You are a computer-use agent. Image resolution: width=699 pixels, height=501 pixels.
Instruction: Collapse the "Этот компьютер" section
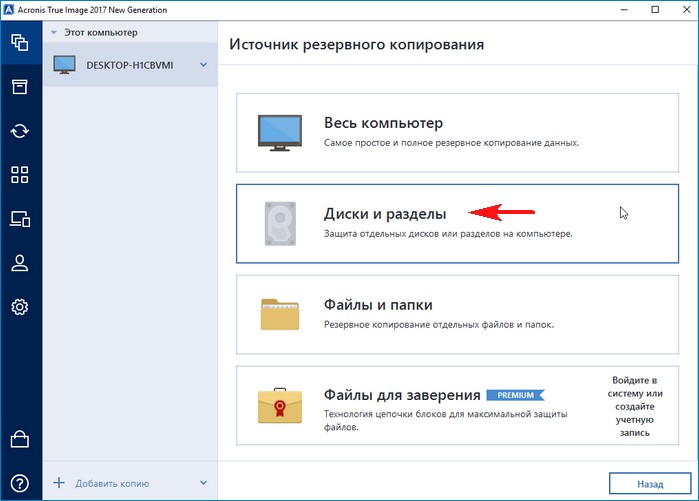(x=54, y=32)
